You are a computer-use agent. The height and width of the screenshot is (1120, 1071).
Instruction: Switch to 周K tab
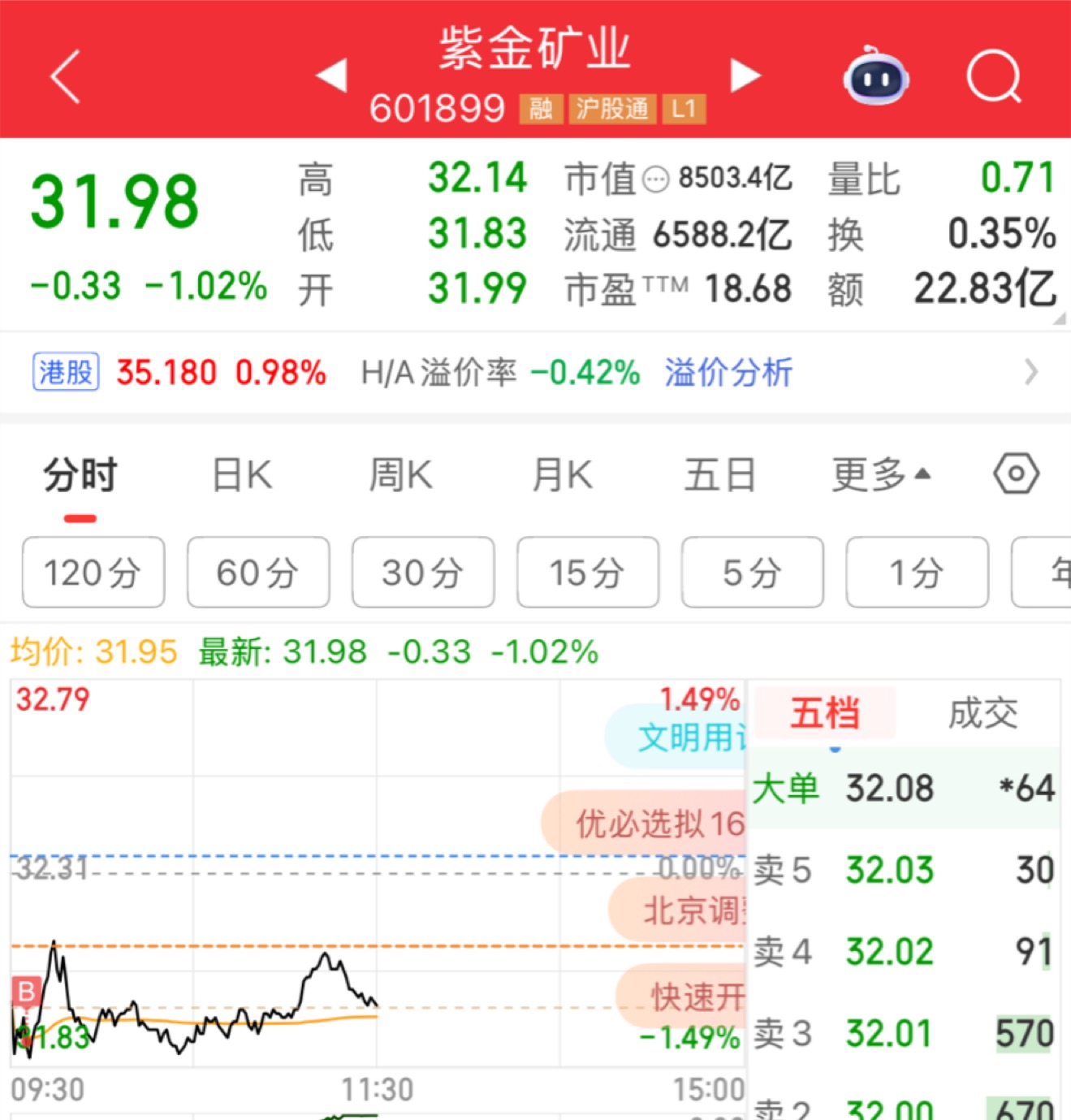pos(401,474)
